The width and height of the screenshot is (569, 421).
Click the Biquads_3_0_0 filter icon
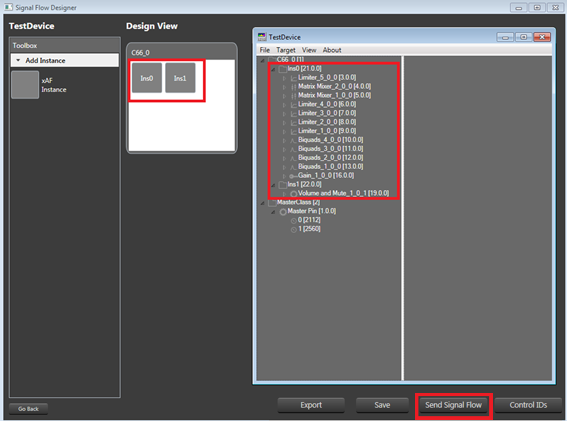(294, 149)
